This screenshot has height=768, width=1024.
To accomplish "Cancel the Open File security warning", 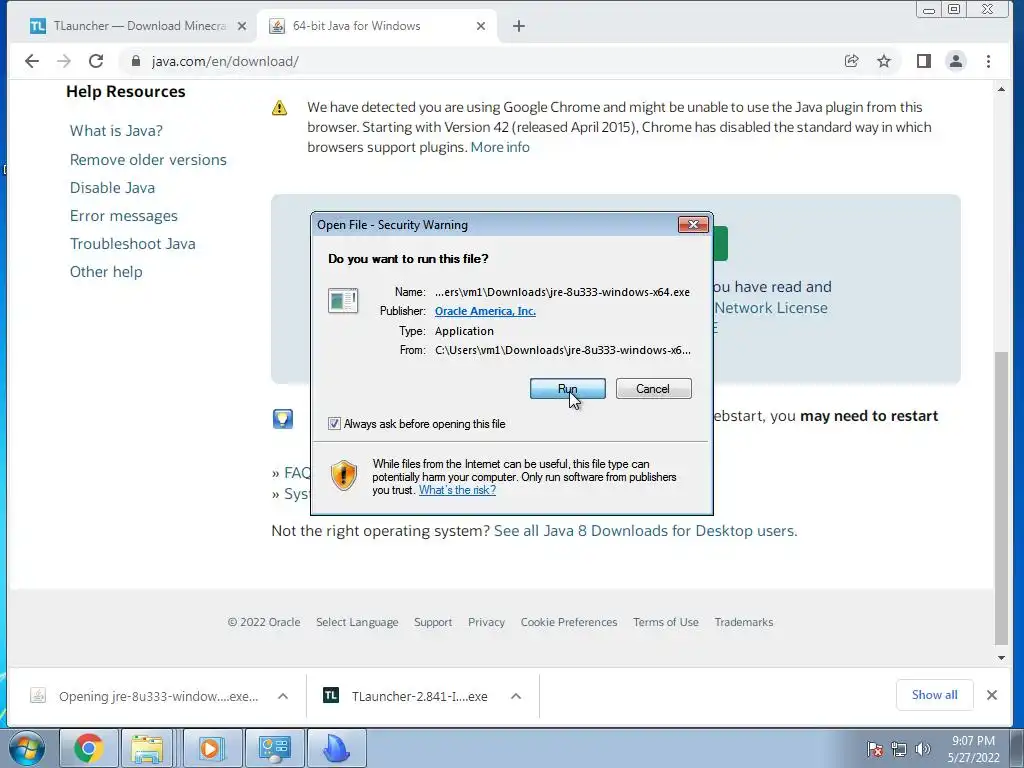I will coord(653,389).
